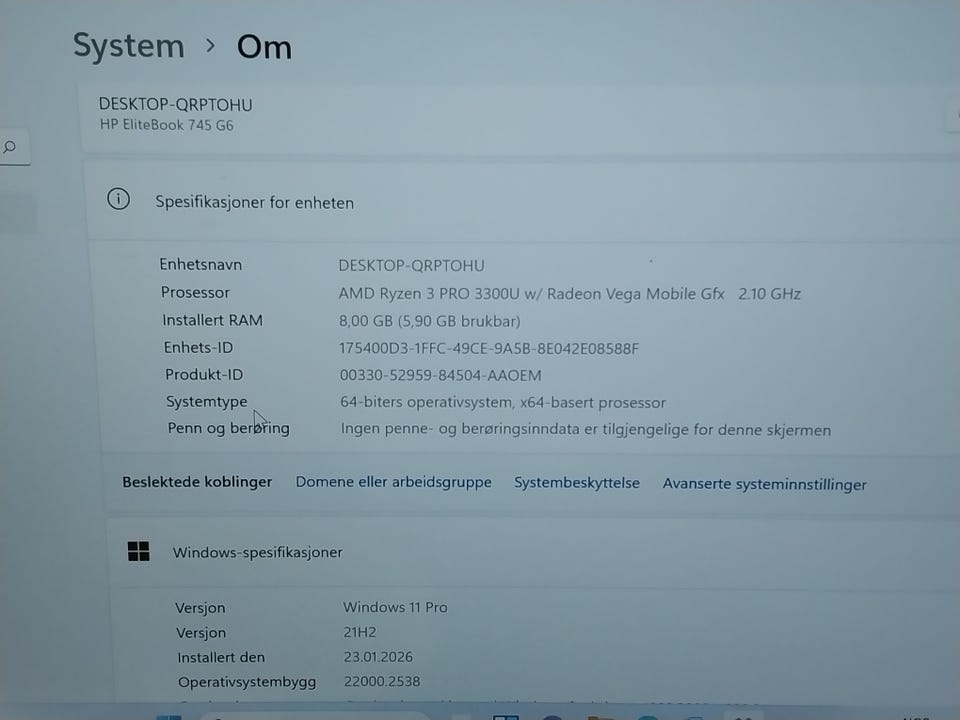
Task: Go back to System in the breadcrumb
Action: (129, 46)
